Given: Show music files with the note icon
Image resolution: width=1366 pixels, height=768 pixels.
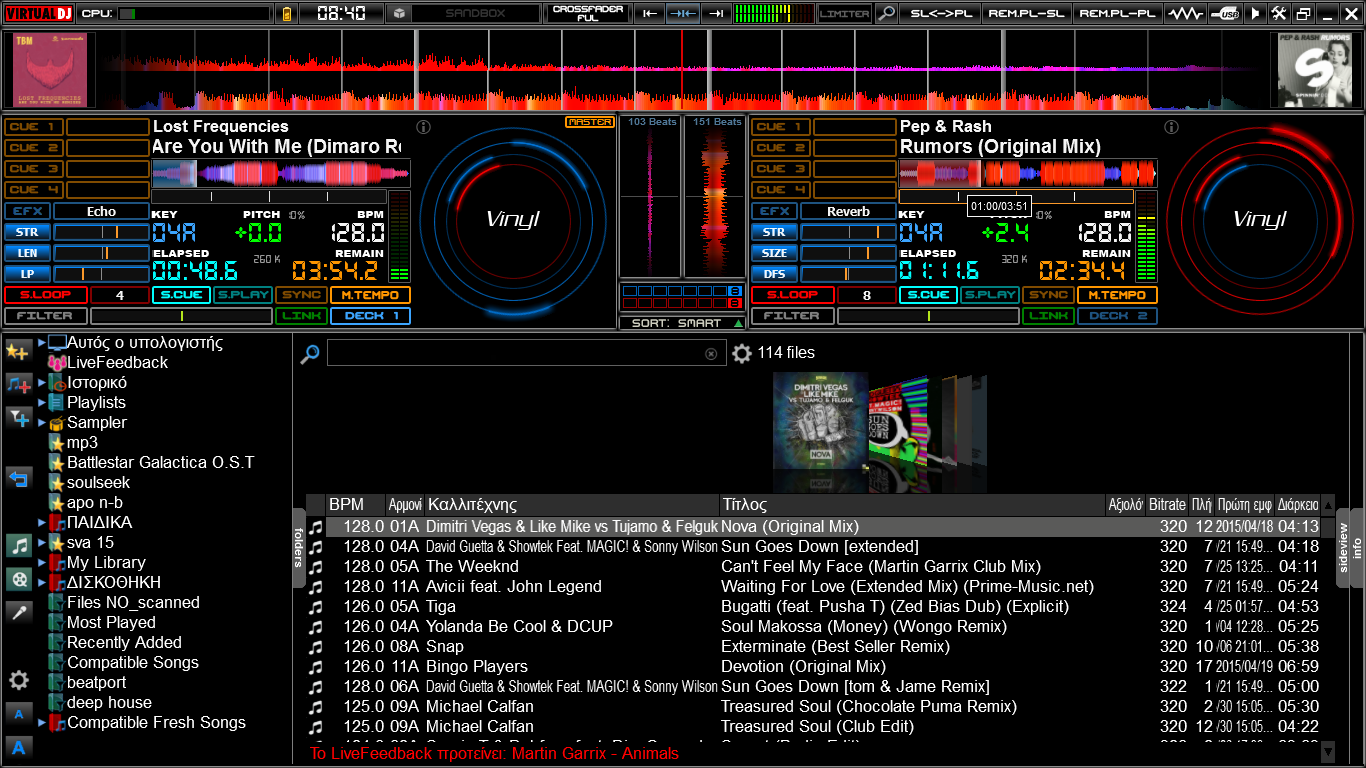Looking at the screenshot, I should [18, 545].
